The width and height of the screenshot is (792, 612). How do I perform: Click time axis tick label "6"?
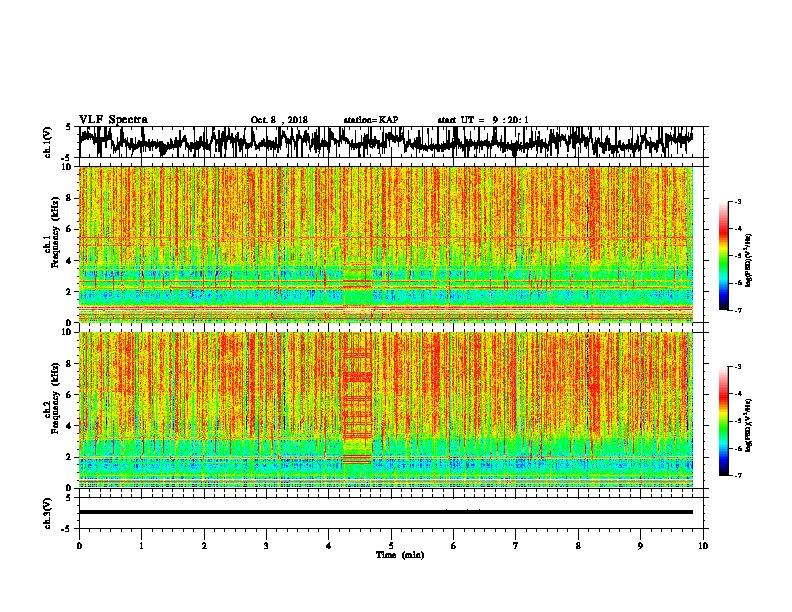pyautogui.click(x=454, y=546)
